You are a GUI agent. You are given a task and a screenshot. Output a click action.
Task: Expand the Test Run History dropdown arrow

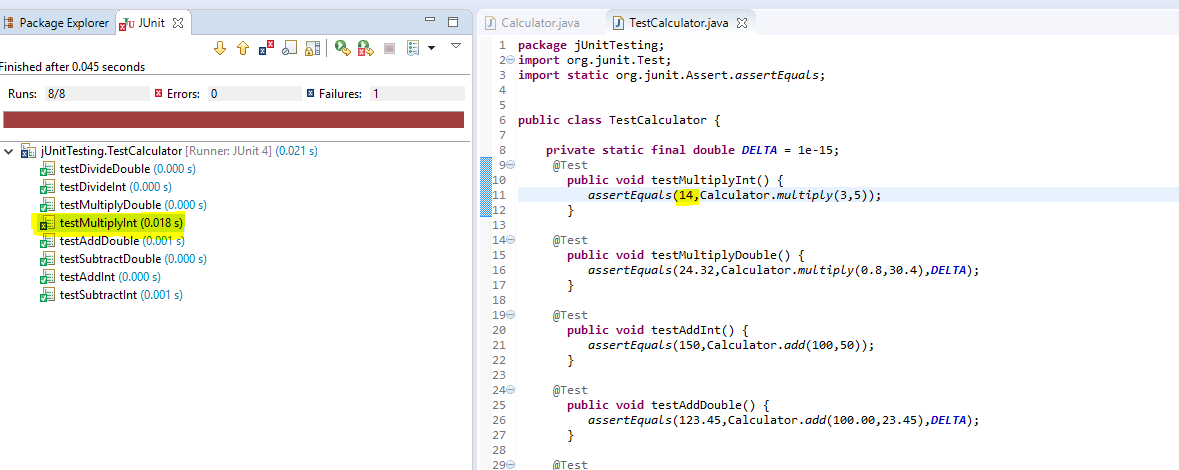coord(431,49)
